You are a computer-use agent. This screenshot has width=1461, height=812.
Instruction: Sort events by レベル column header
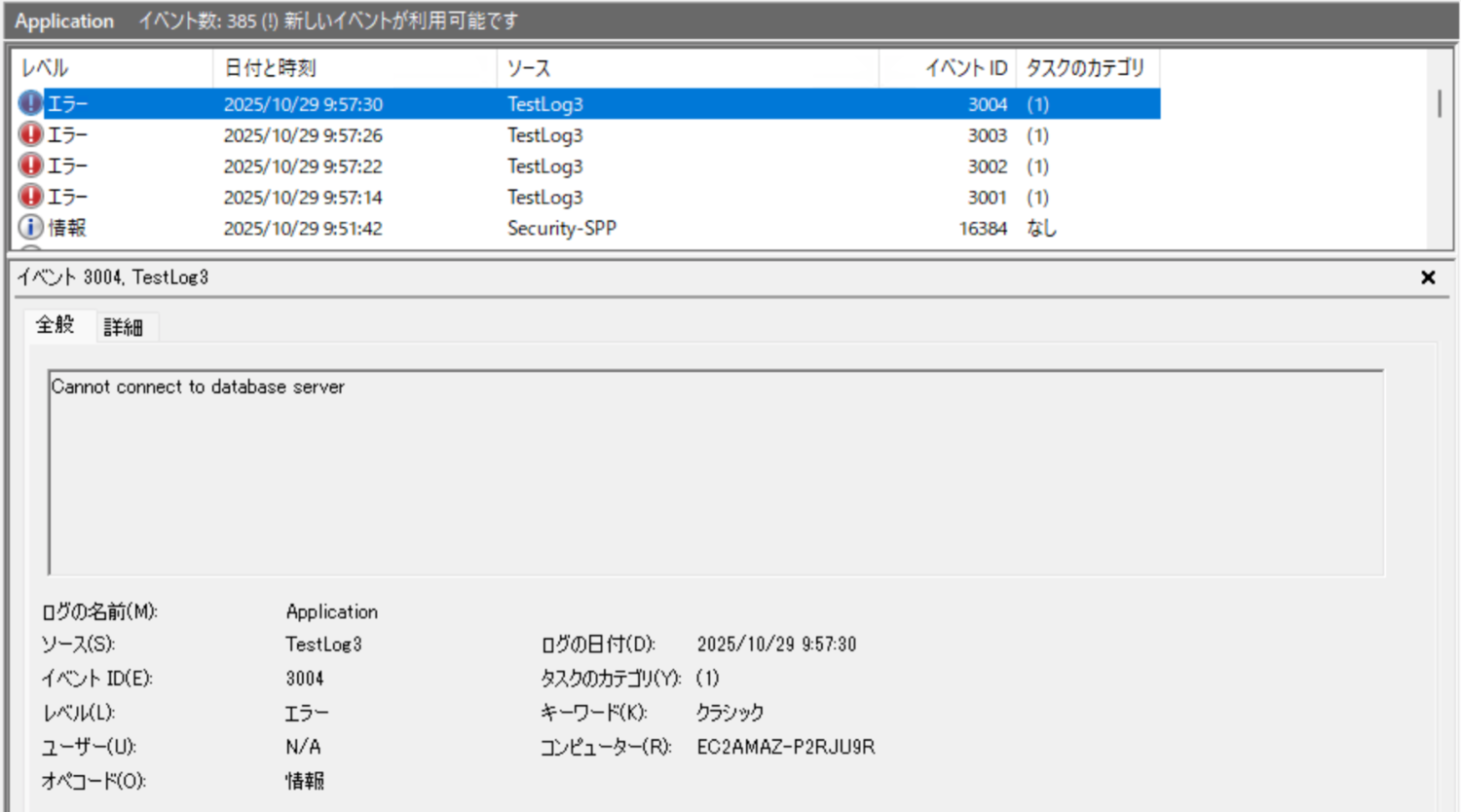tap(111, 68)
